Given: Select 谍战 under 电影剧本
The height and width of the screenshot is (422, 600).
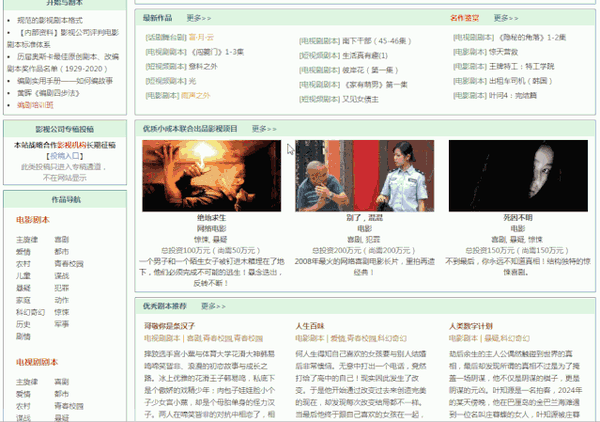Looking at the screenshot, I should [62, 276].
